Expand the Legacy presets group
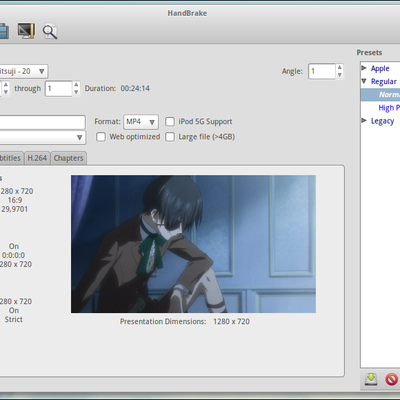 [x=364, y=120]
